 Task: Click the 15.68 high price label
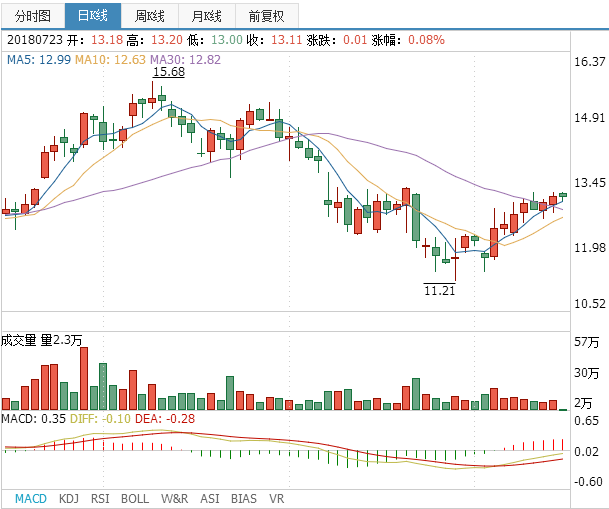169,72
